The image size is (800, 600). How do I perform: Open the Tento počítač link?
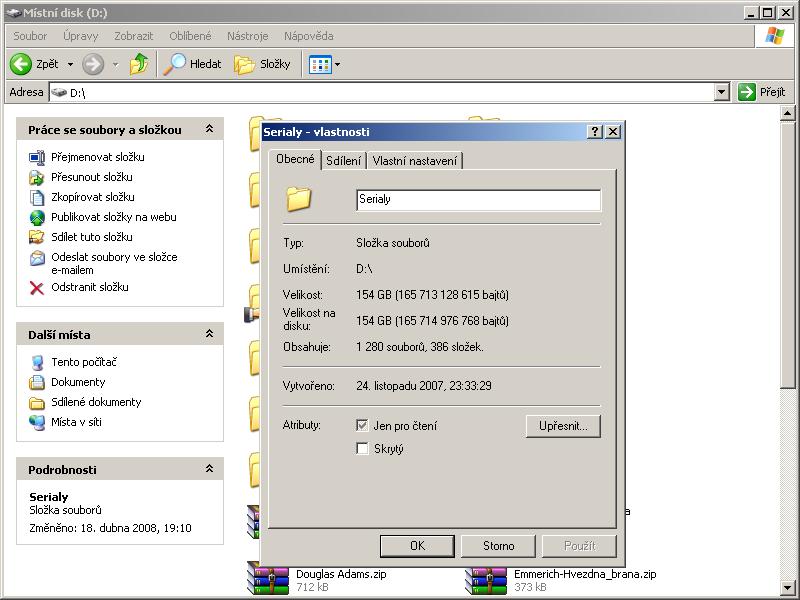click(x=84, y=362)
